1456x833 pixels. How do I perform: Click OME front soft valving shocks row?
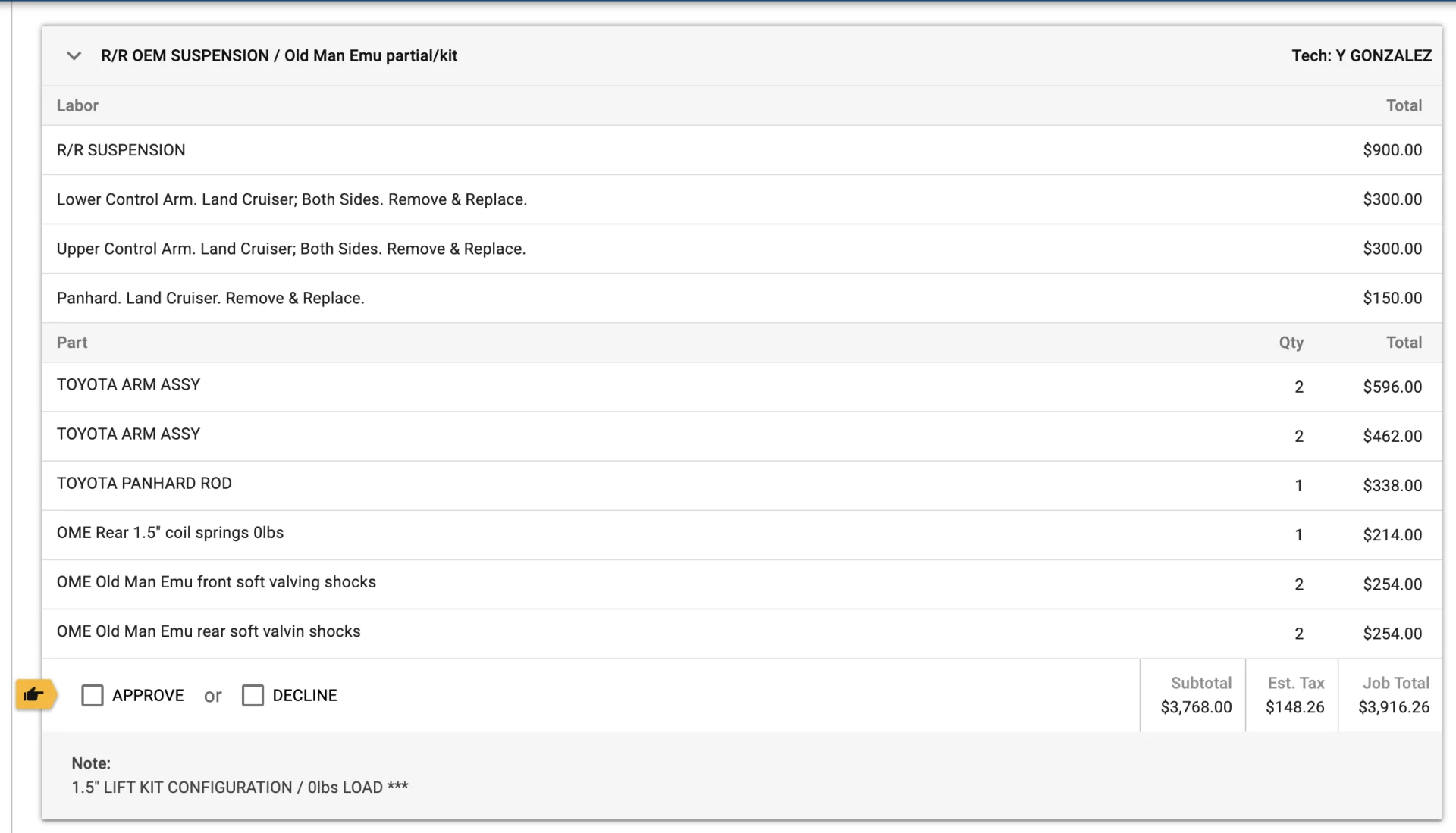click(216, 582)
